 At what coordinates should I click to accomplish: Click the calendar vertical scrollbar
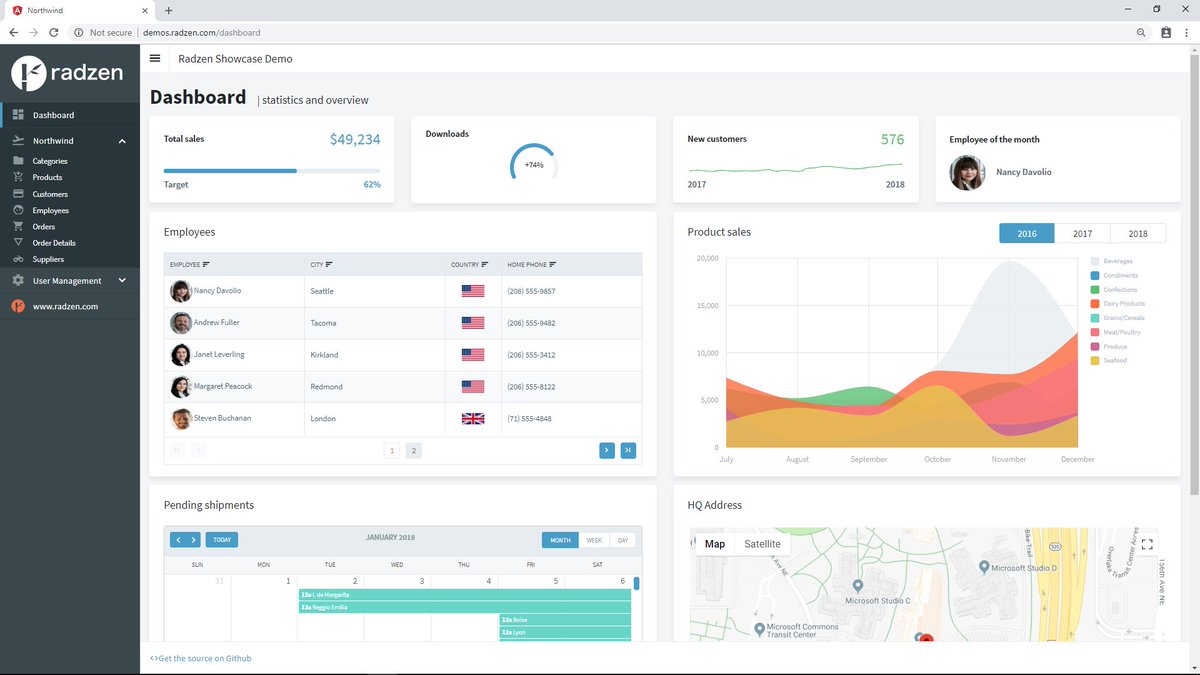[636, 583]
